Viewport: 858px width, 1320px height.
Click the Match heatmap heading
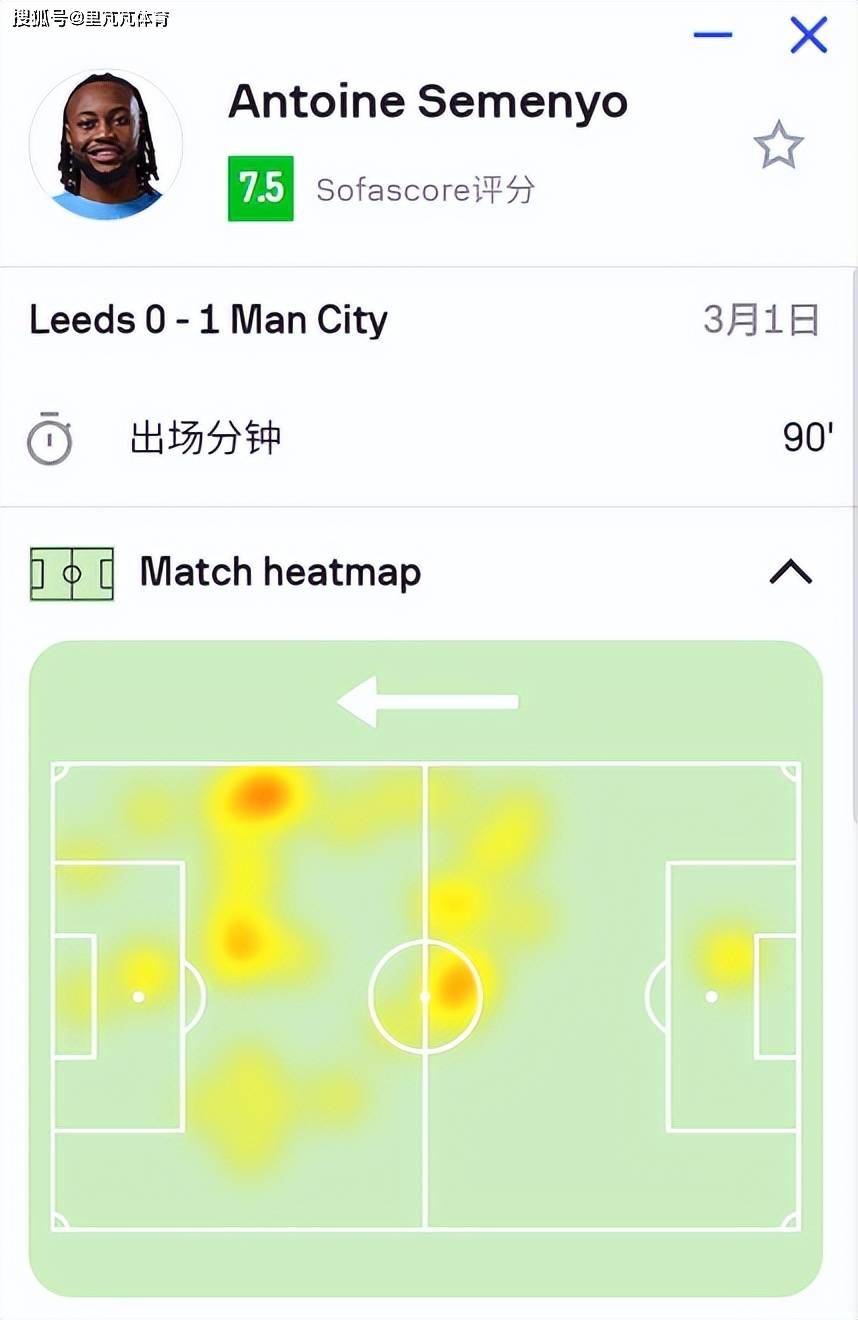[280, 572]
